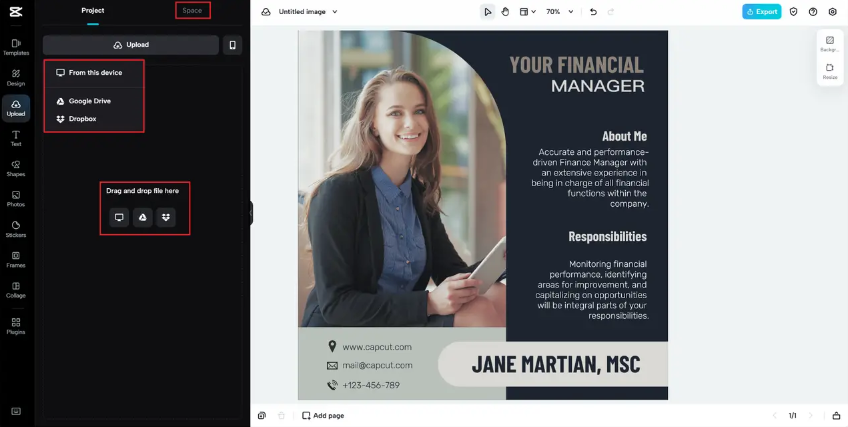Viewport: 848px width, 427px height.
Task: Select the About Me heading on canvas
Action: [625, 136]
